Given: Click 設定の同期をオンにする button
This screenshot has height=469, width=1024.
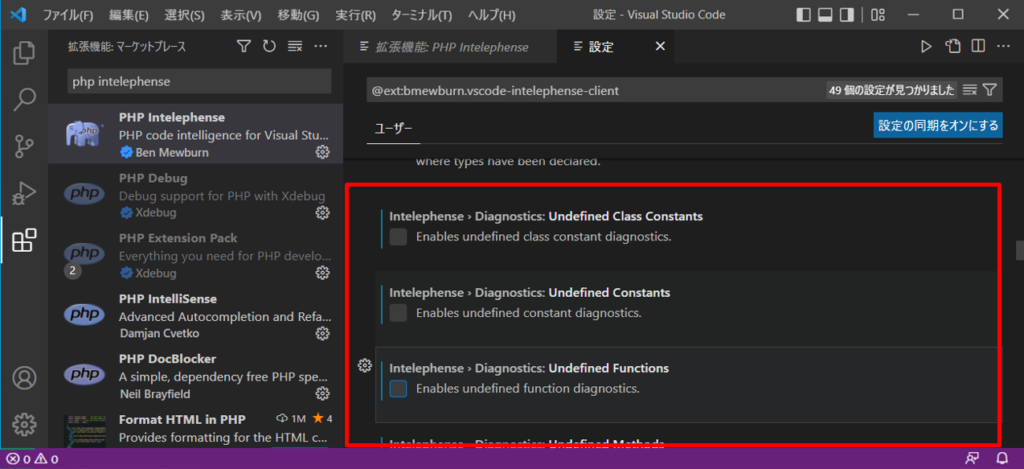Looking at the screenshot, I should 938,125.
